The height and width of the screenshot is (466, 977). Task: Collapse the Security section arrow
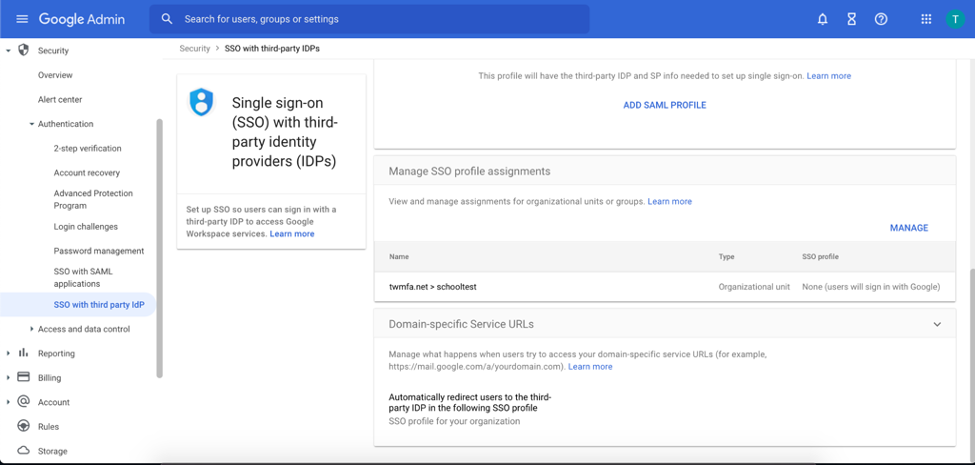click(x=9, y=50)
